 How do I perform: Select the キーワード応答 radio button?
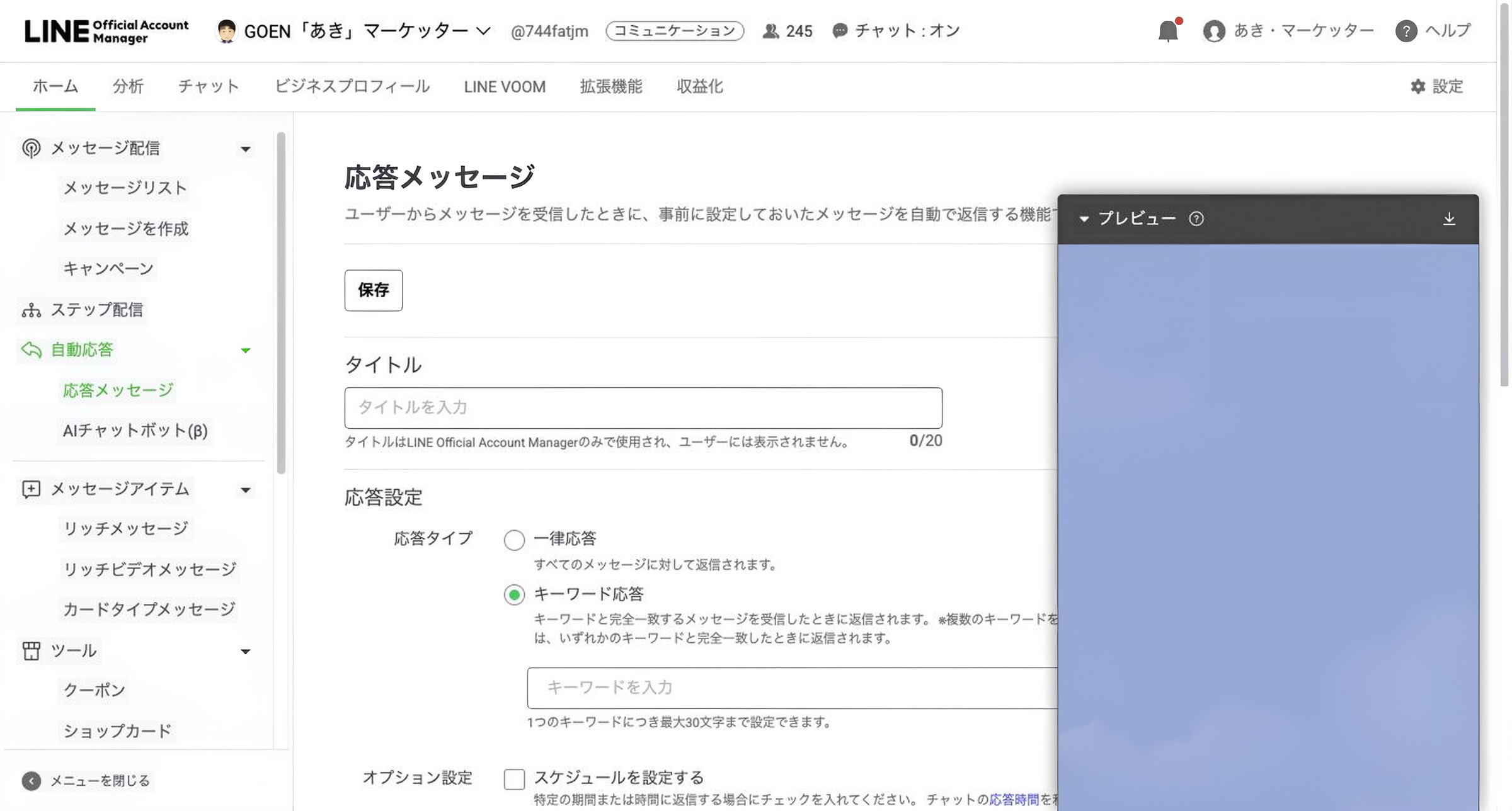tap(514, 594)
